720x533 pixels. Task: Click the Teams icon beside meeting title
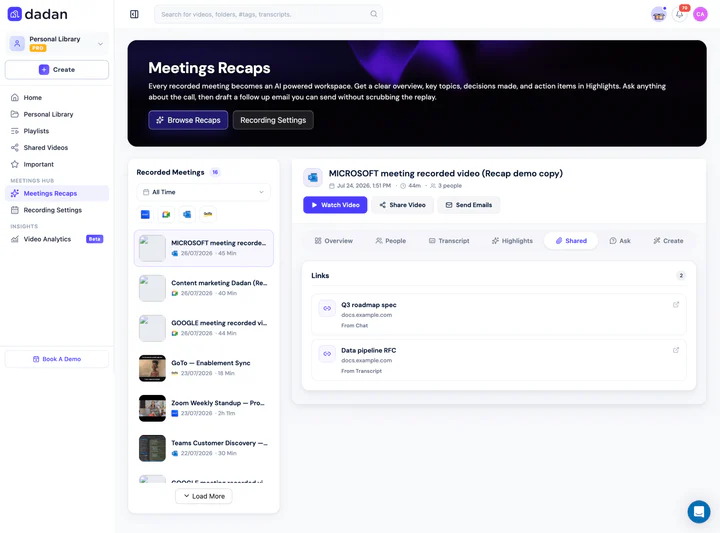(x=313, y=178)
